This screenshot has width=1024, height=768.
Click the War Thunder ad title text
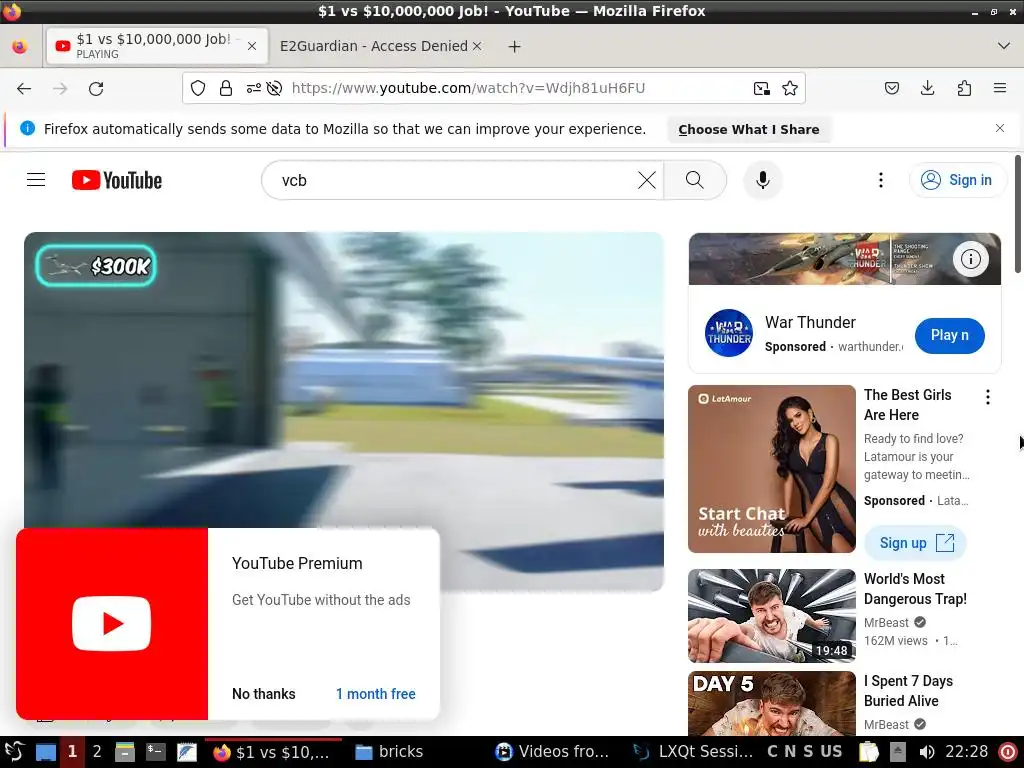point(810,322)
